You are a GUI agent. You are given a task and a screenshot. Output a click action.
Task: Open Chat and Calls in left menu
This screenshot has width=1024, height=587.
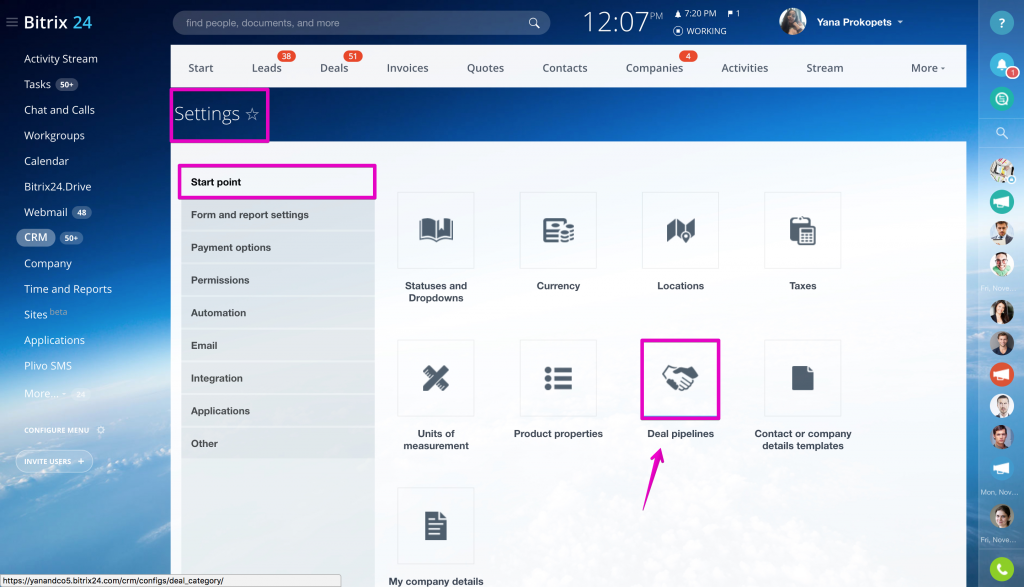59,110
